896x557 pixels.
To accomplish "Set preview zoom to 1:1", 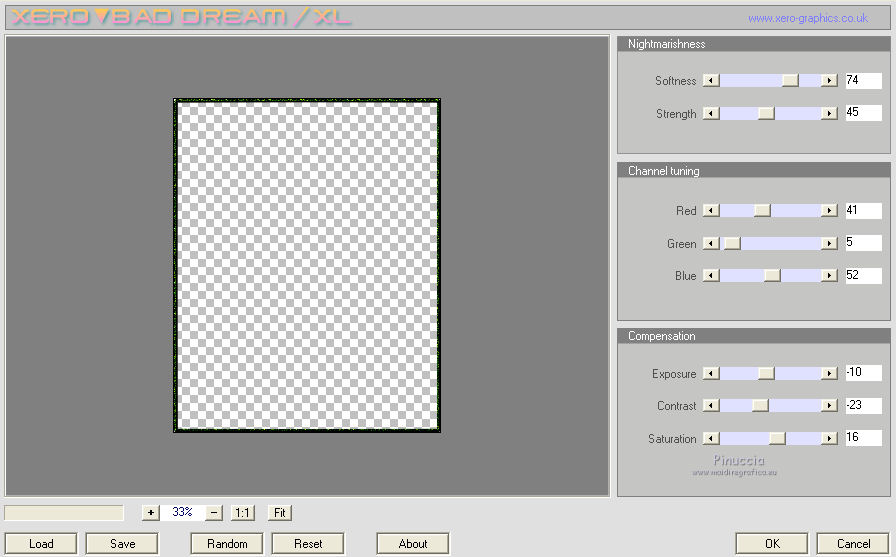I will tap(243, 512).
